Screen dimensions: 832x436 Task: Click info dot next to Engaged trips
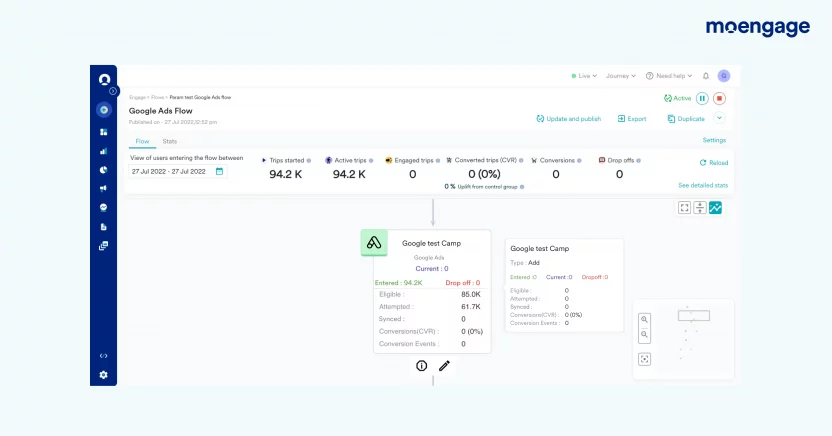(x=438, y=161)
